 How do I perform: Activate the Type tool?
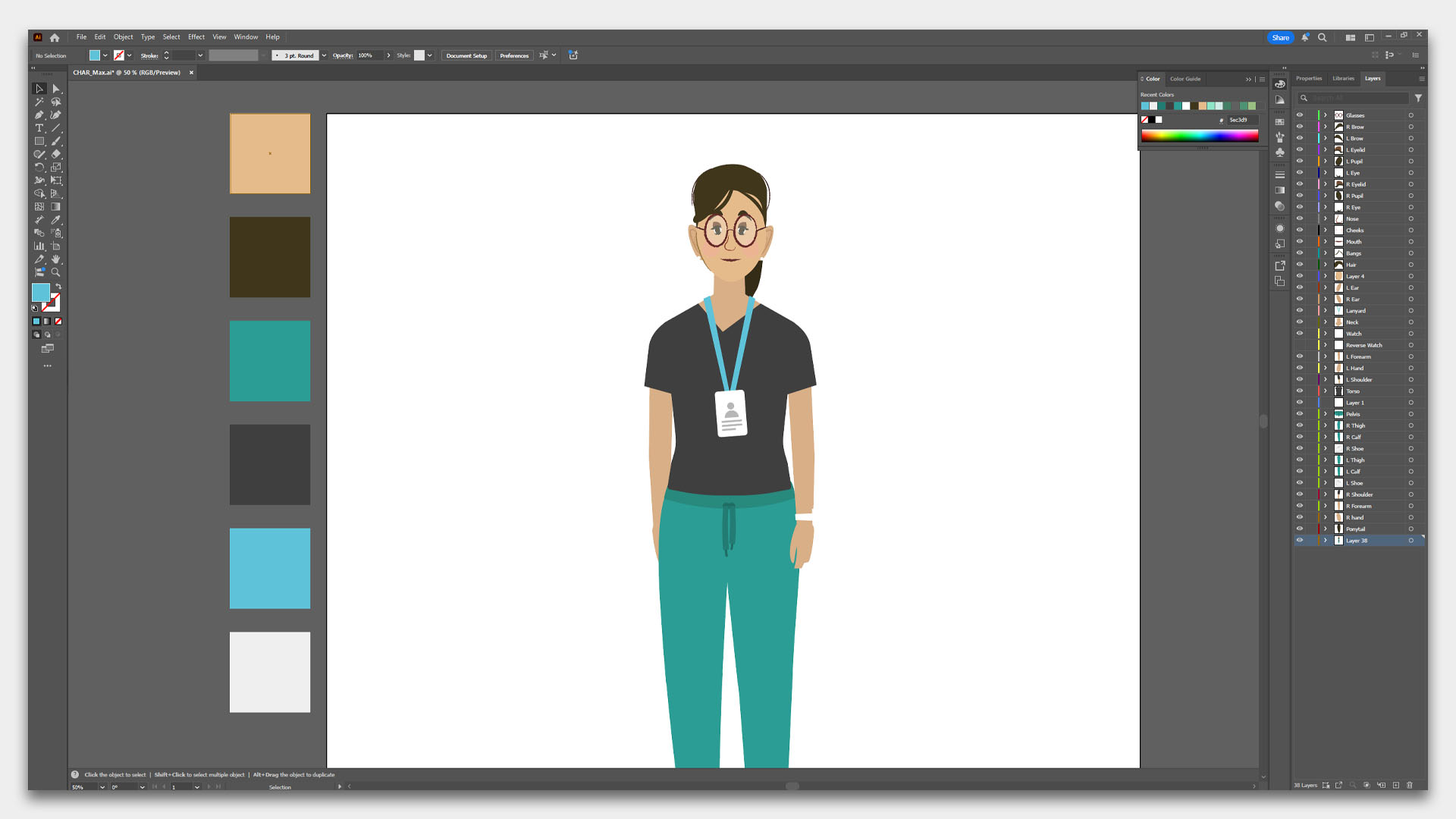[x=39, y=128]
